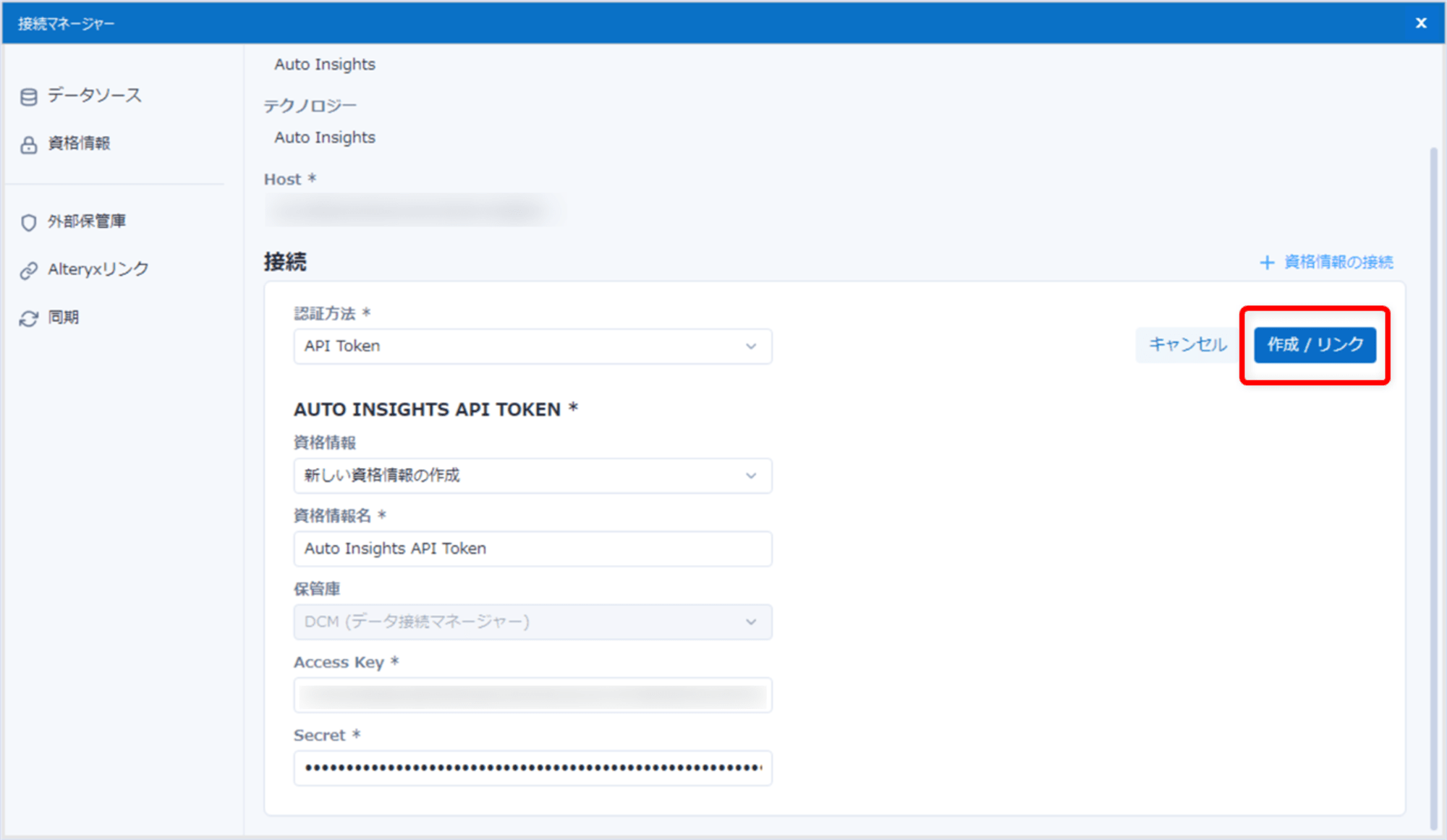Click into the Secret password field

[532, 768]
